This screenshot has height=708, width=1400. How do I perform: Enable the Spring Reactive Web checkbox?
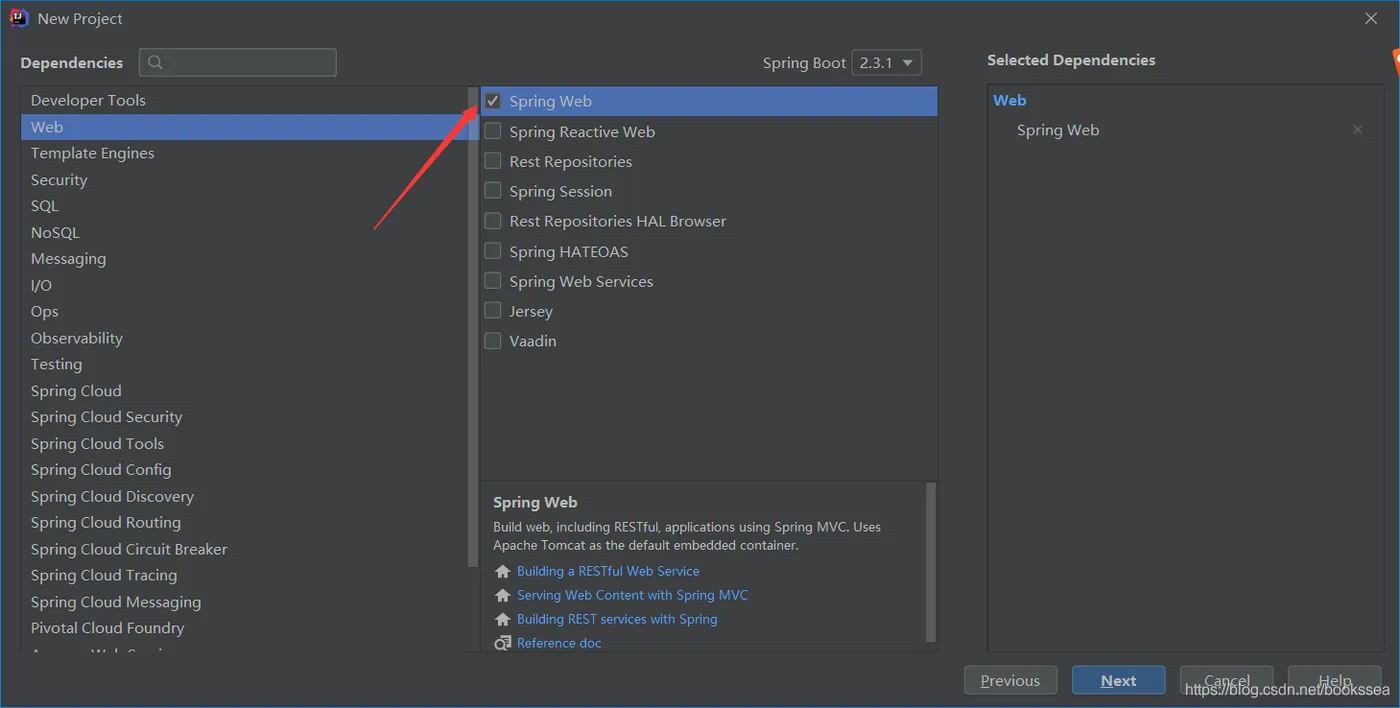493,131
